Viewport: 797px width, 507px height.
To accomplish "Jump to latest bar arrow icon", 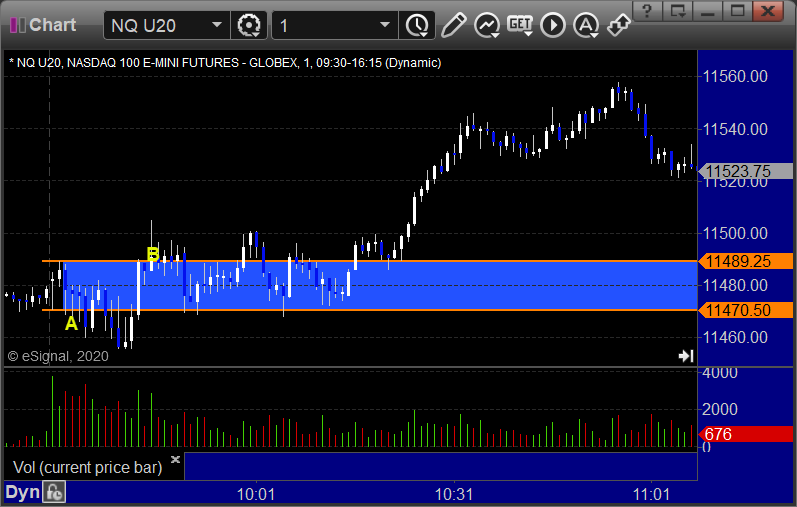I will pyautogui.click(x=686, y=356).
